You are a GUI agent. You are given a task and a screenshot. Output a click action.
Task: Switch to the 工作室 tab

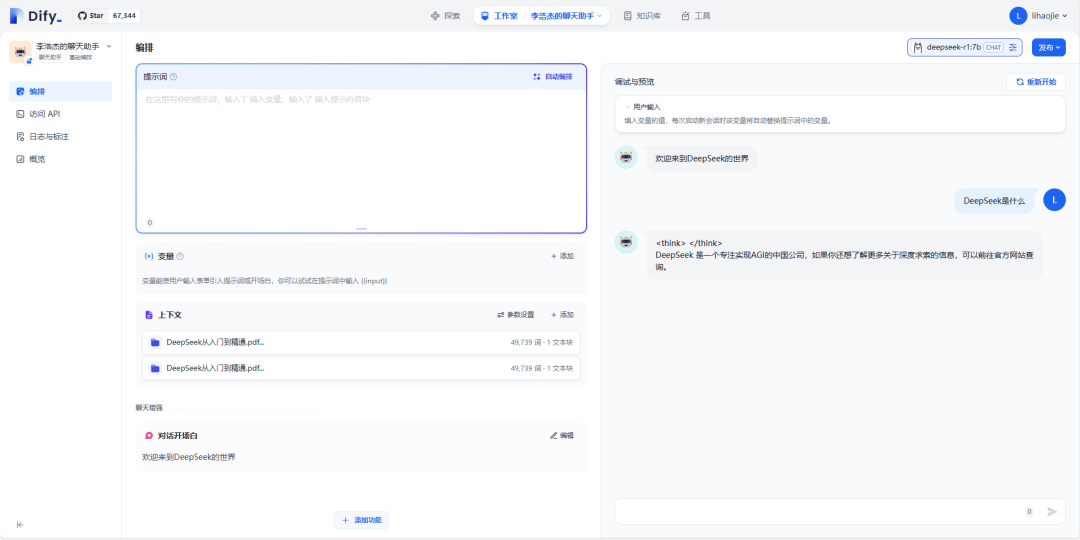(x=500, y=16)
